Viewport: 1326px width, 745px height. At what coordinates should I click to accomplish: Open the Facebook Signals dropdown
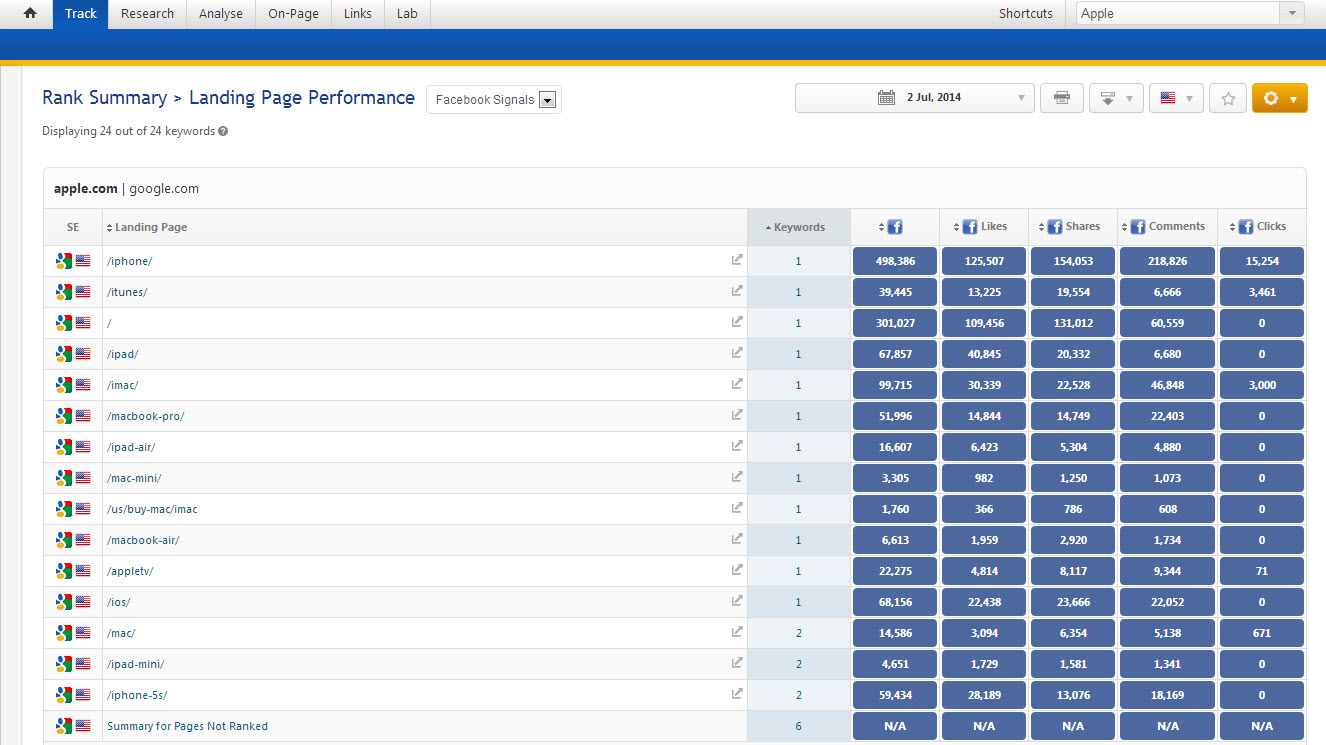tap(494, 100)
